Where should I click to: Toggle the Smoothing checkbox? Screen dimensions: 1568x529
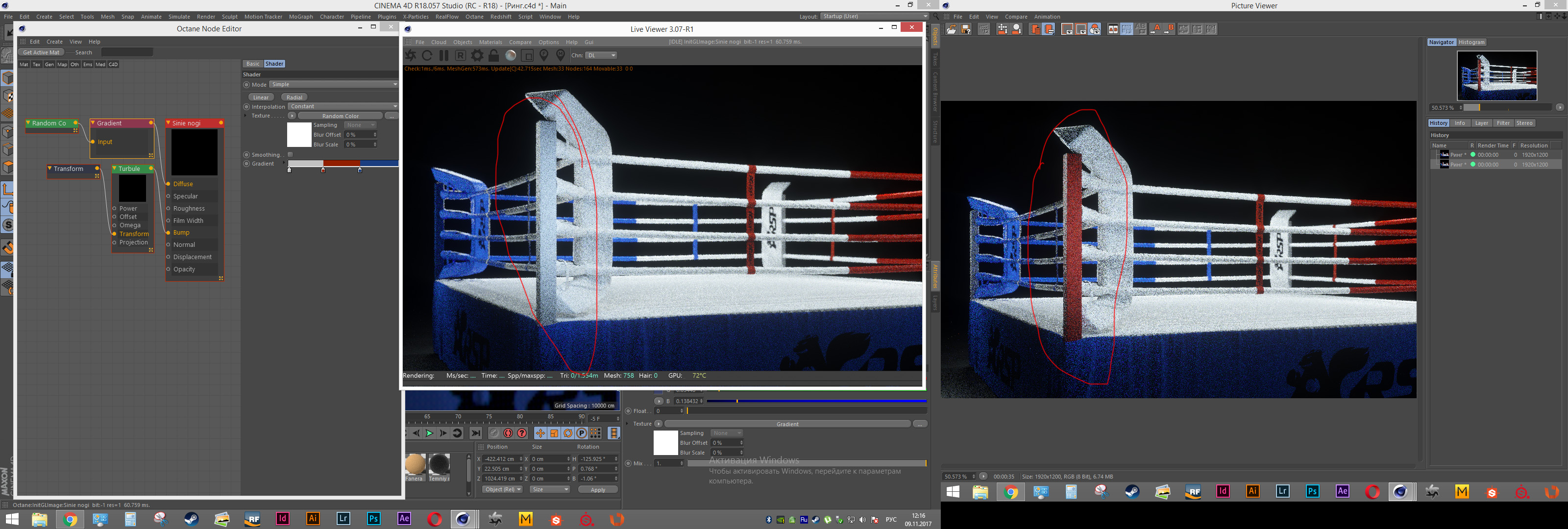pos(291,155)
